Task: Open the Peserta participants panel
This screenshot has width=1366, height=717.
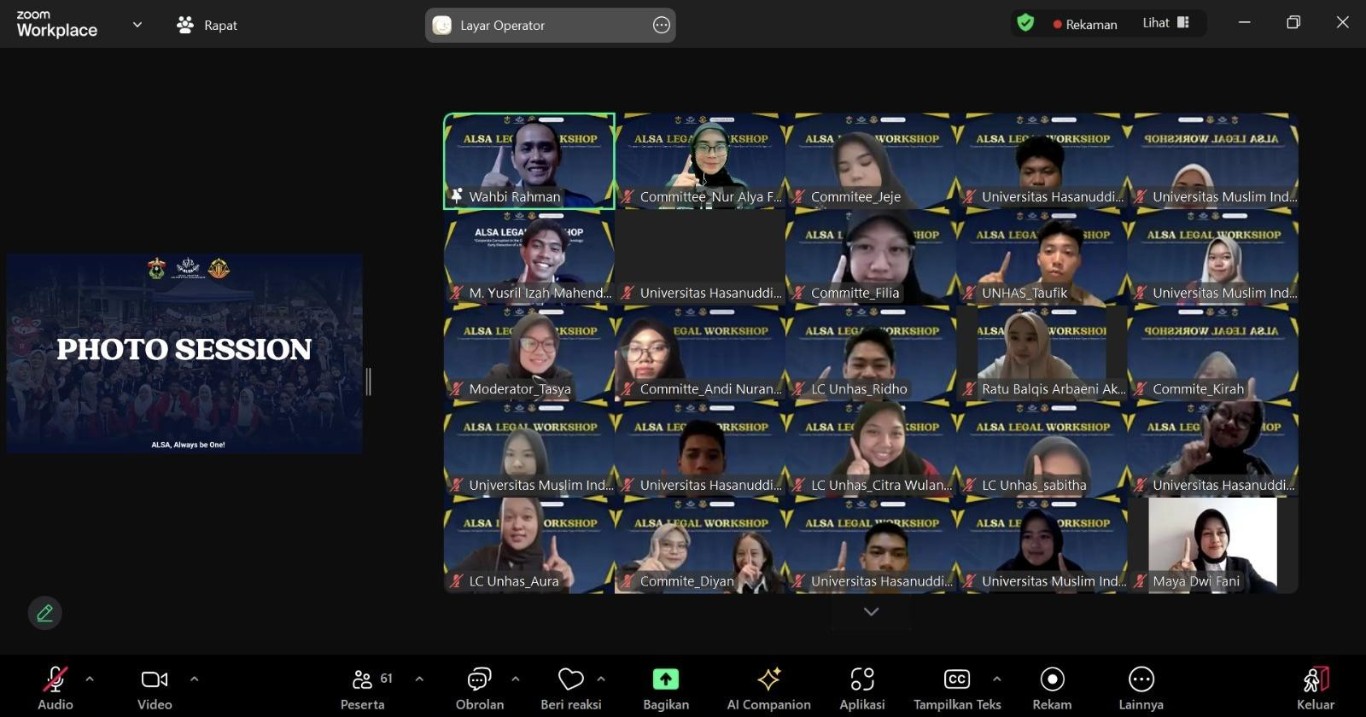Action: tap(362, 688)
